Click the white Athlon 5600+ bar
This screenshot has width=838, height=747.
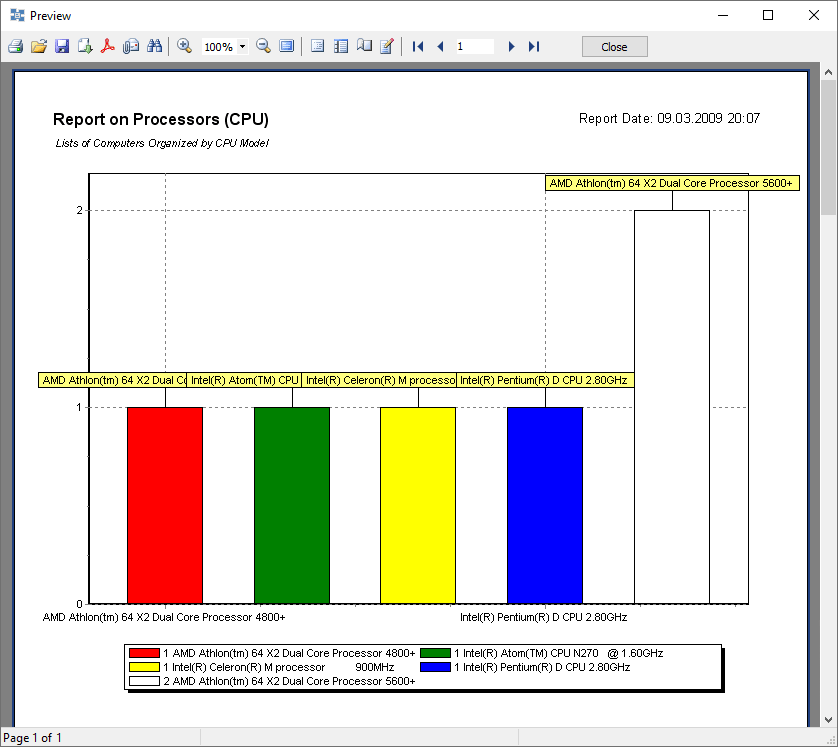coord(672,407)
